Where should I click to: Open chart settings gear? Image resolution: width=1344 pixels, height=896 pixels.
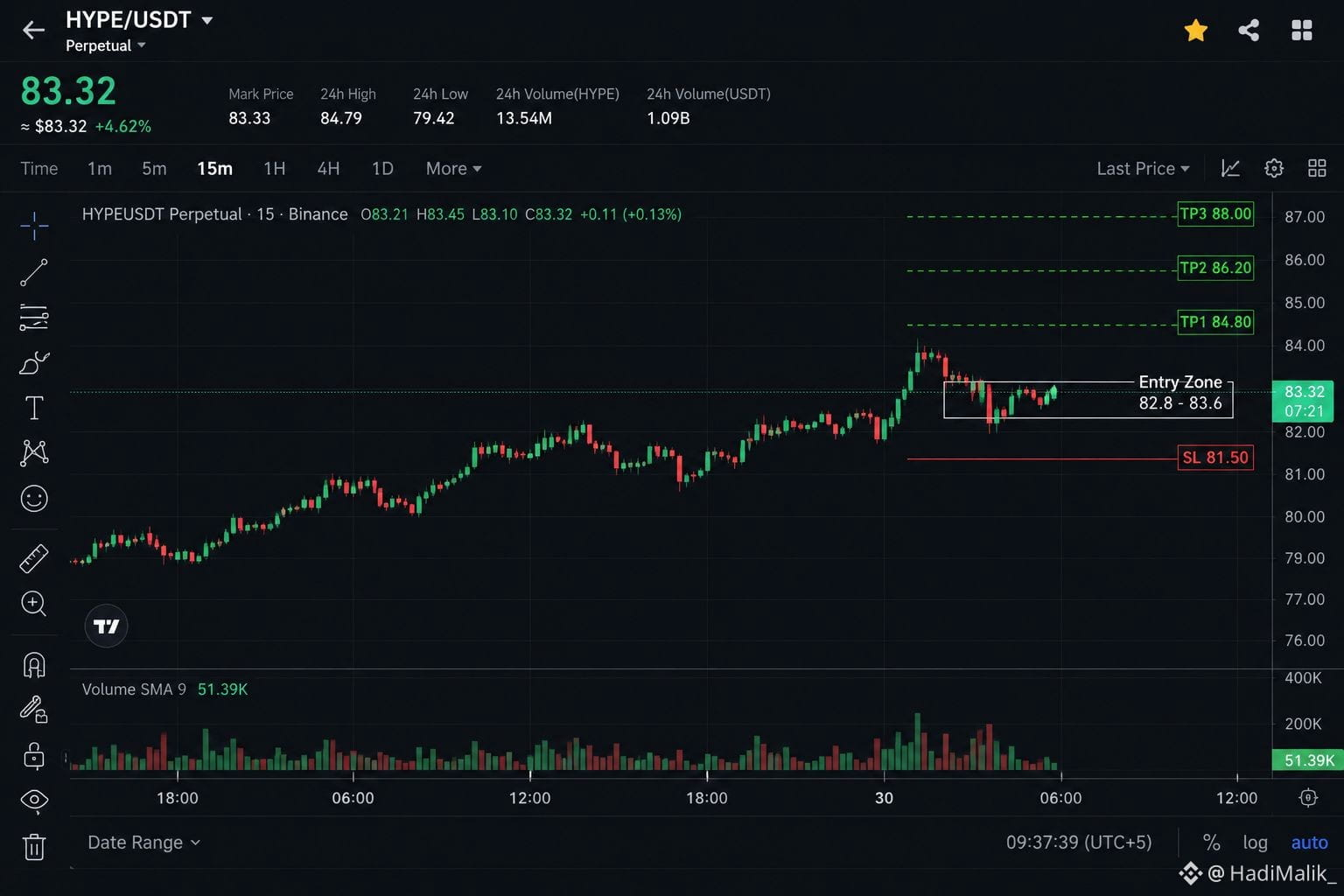point(1274,168)
